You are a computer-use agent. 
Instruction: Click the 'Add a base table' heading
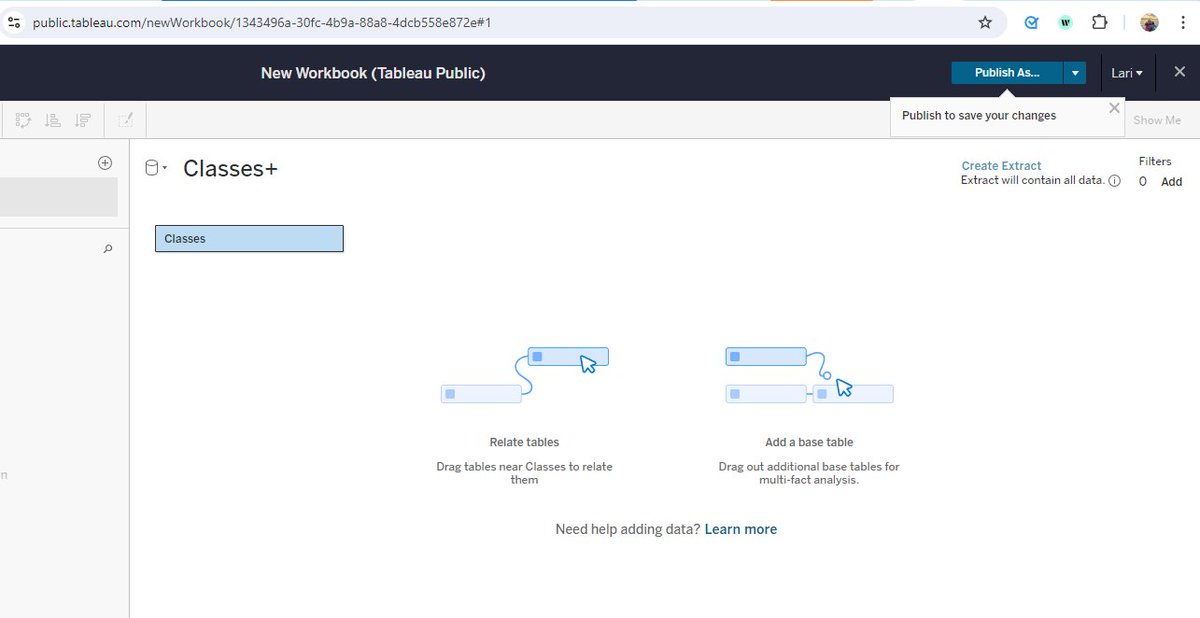(x=809, y=442)
